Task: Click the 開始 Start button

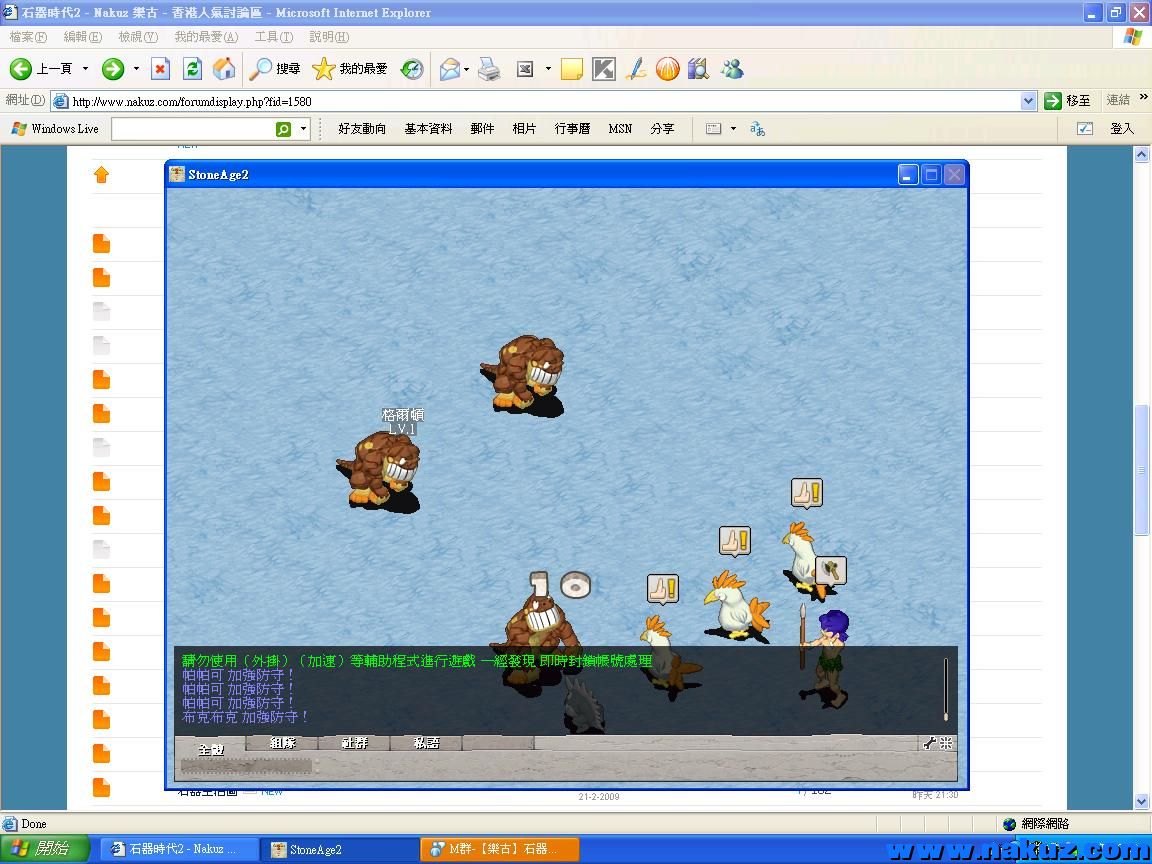Action: coord(44,849)
